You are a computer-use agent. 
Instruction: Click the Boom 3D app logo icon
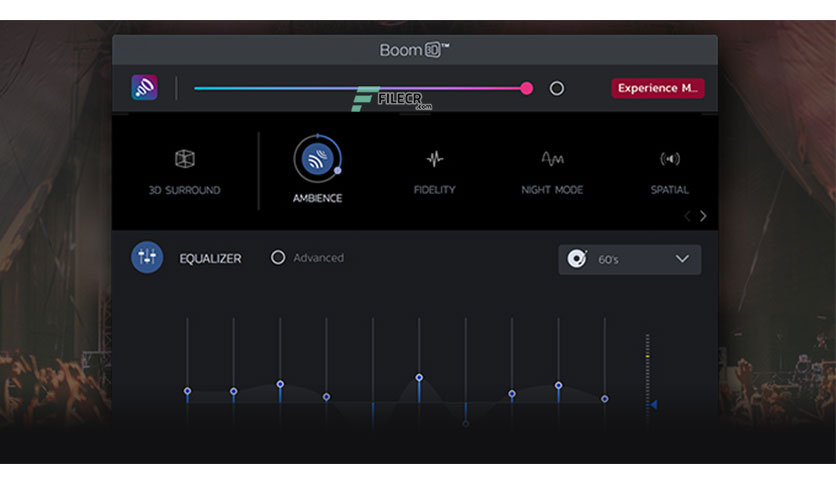coord(144,87)
